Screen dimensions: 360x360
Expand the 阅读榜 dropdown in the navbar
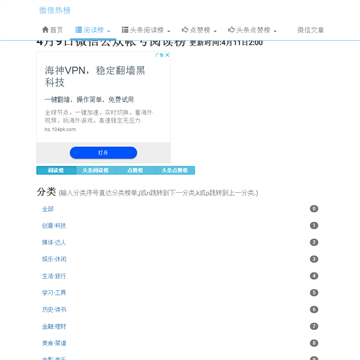93,30
